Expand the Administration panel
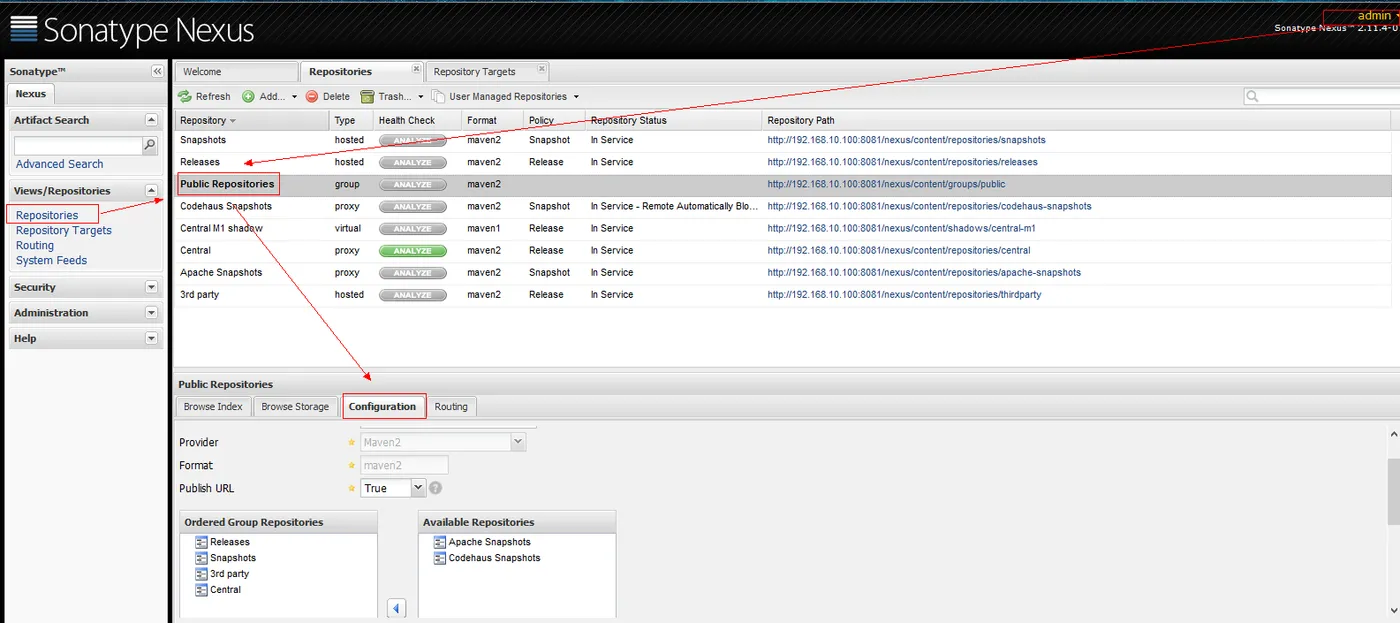The width and height of the screenshot is (1400, 623). coord(151,313)
